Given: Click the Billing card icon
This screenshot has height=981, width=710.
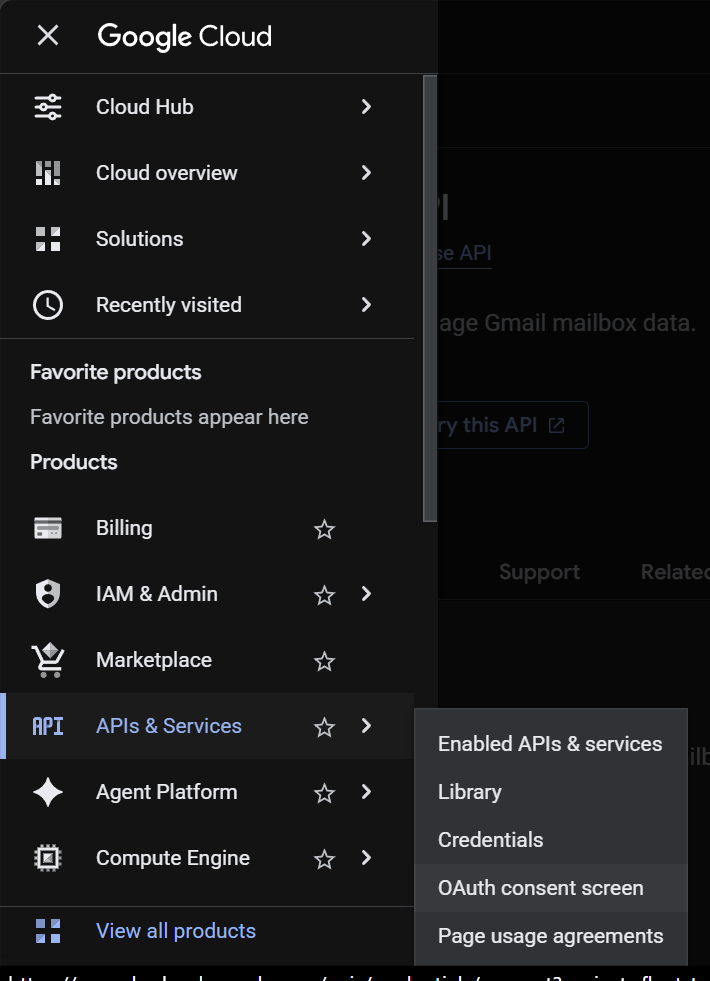Looking at the screenshot, I should tap(48, 528).
